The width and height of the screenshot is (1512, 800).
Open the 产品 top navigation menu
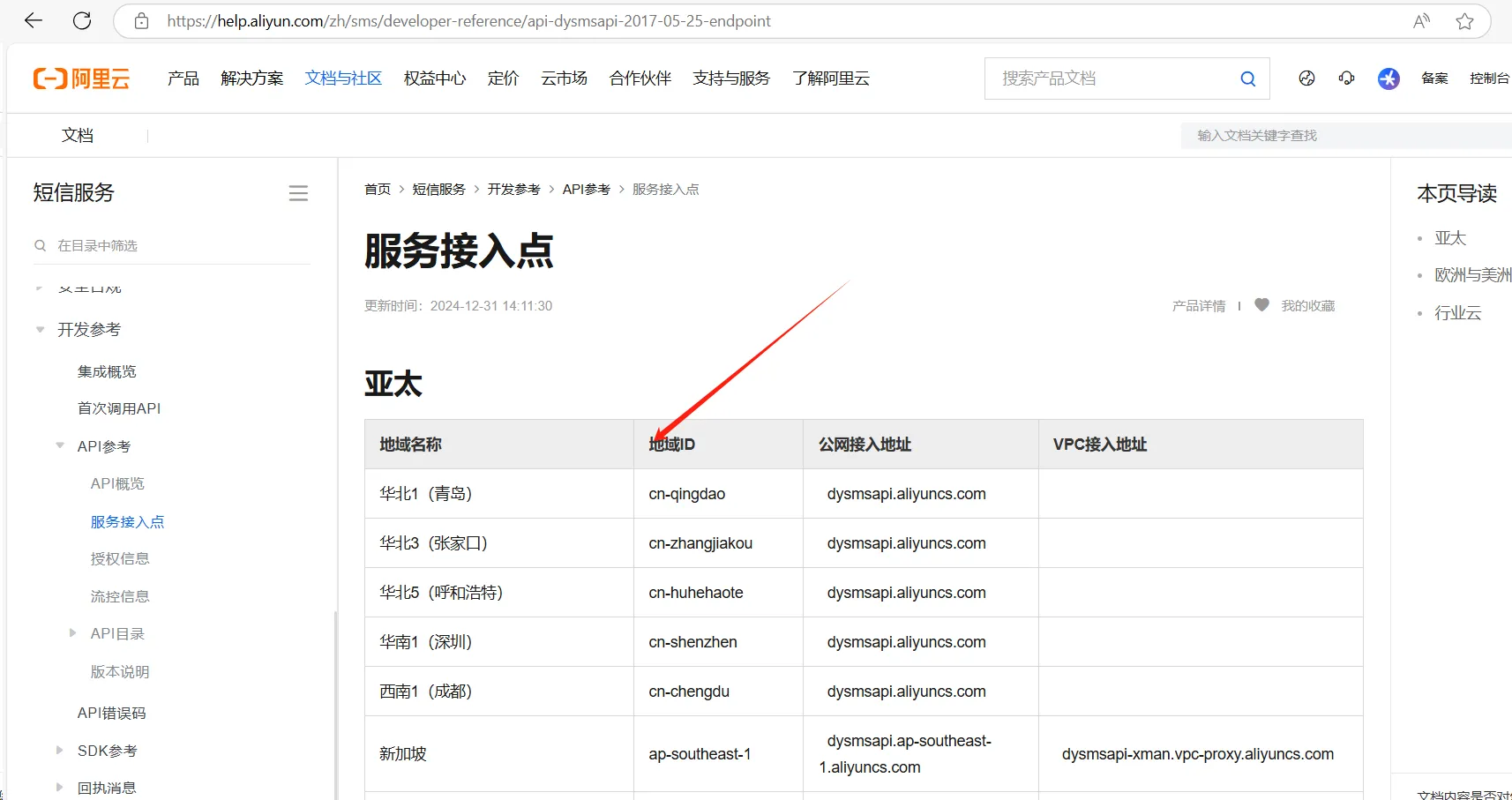(x=183, y=79)
